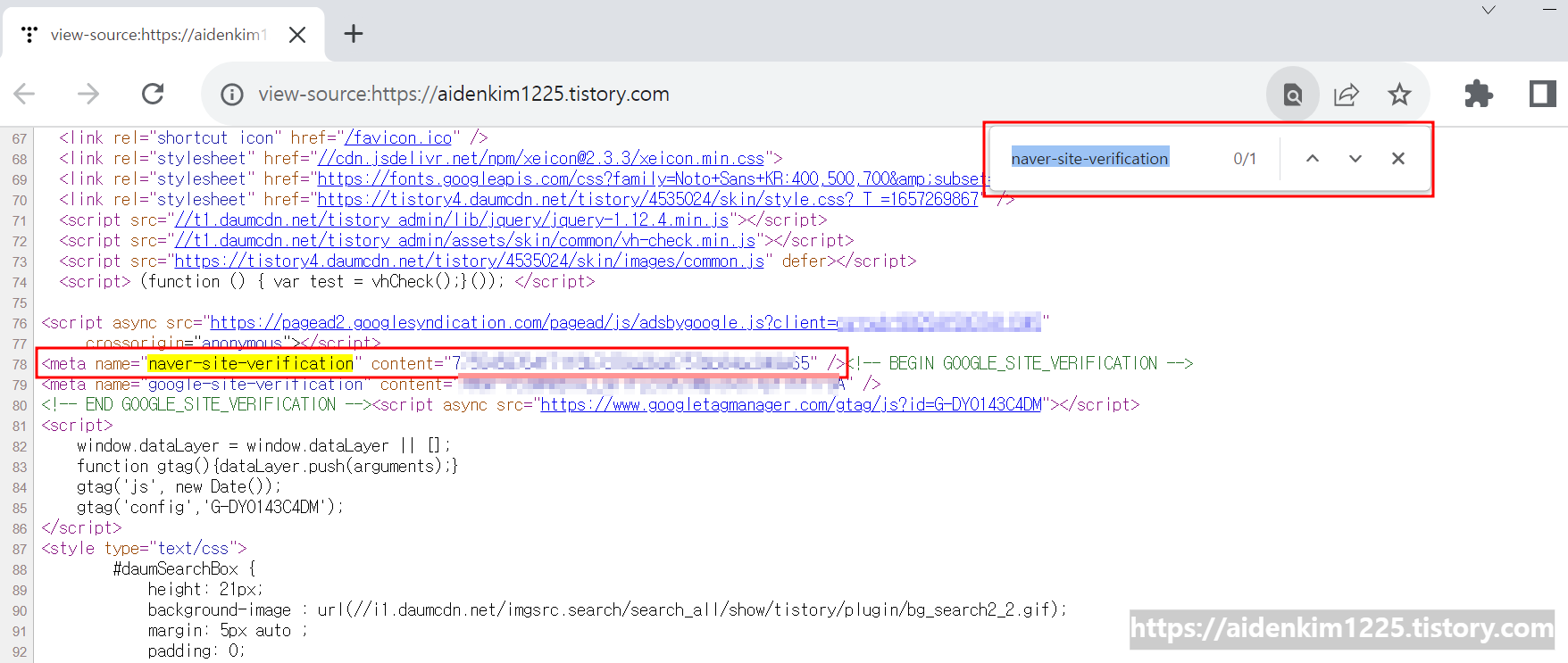Image resolution: width=1568 pixels, height=663 pixels.
Task: Click the 'function gtag()' line
Action: tap(267, 467)
